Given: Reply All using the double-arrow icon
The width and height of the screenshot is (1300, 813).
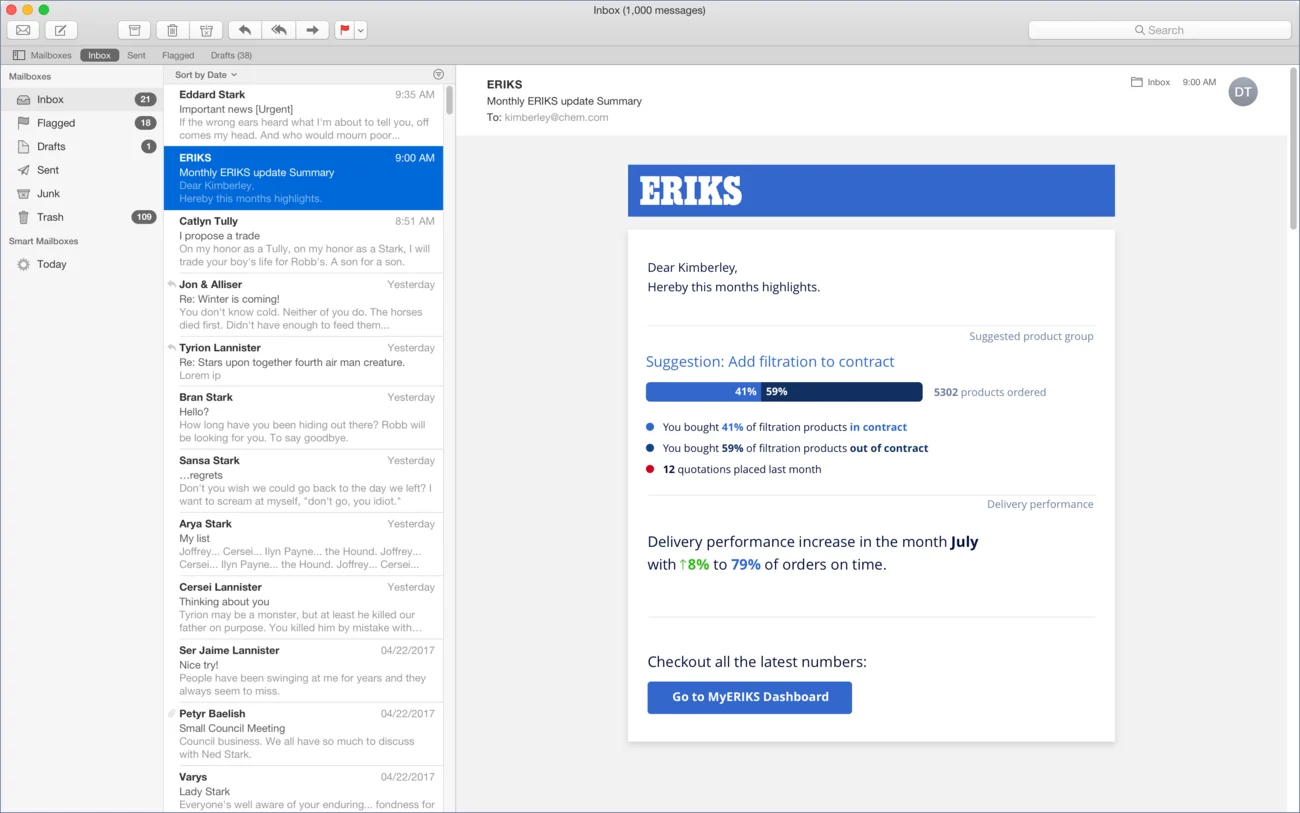Looking at the screenshot, I should [279, 30].
